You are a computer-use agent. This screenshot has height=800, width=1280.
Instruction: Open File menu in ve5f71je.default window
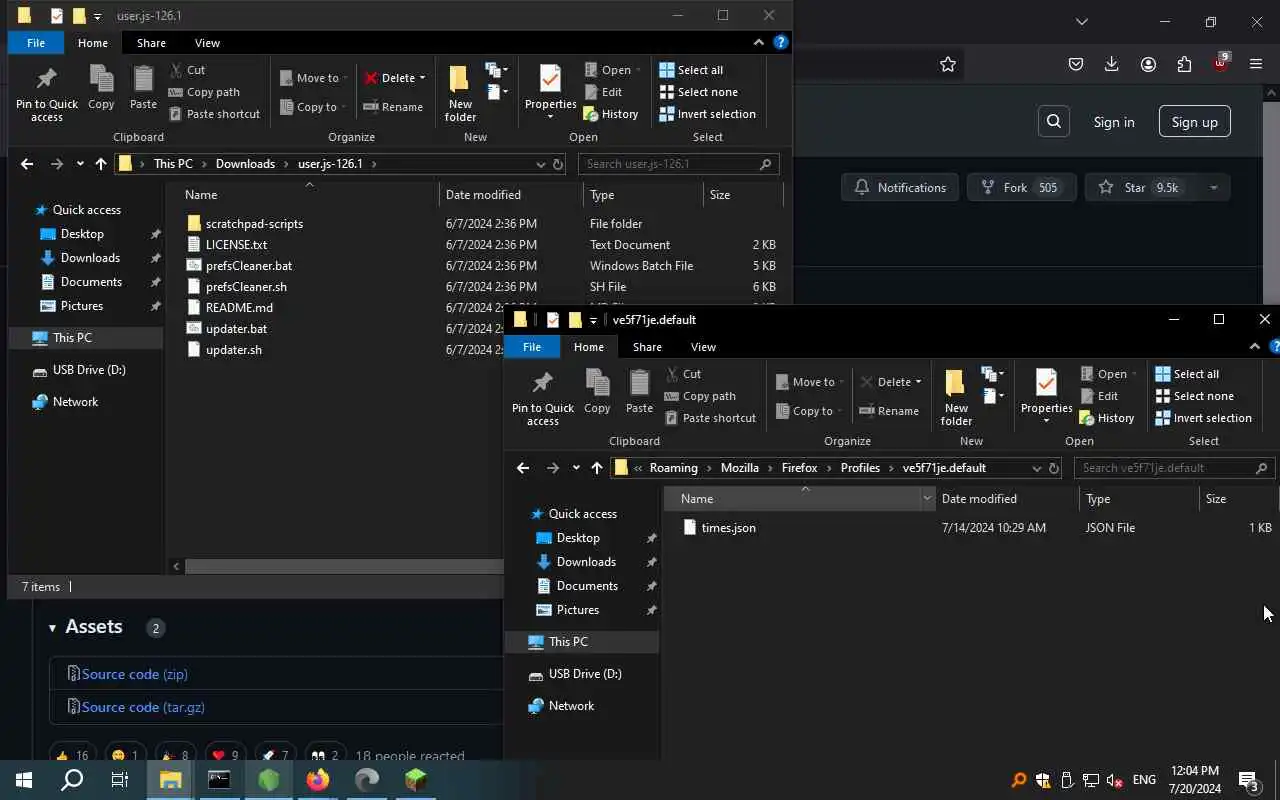531,347
